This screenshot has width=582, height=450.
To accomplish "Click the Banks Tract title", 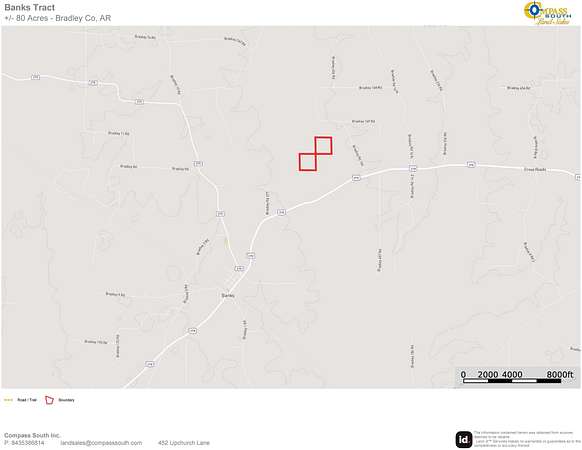I will coord(30,7).
